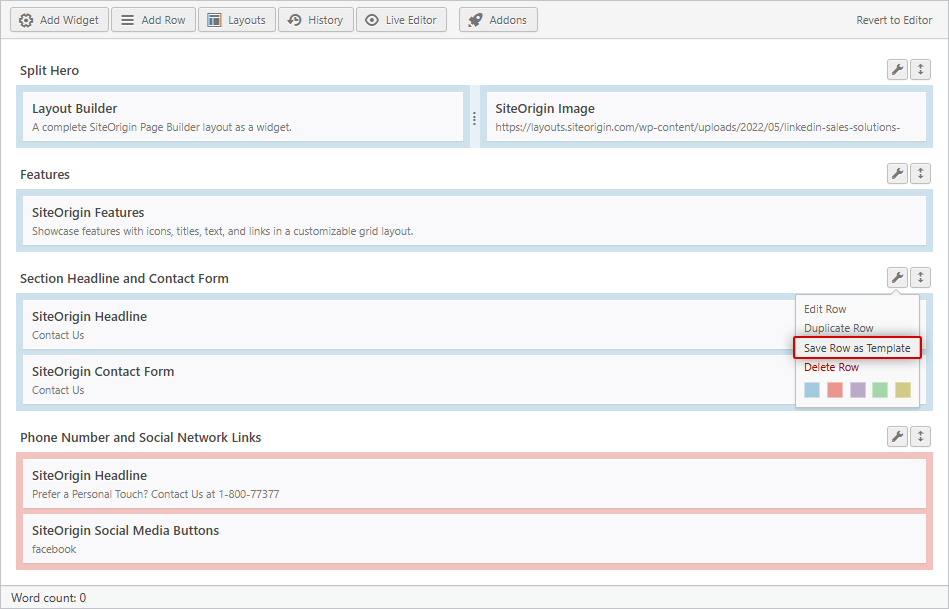Open the Phone Number row wrench menu
The height and width of the screenshot is (609, 949).
click(x=897, y=436)
